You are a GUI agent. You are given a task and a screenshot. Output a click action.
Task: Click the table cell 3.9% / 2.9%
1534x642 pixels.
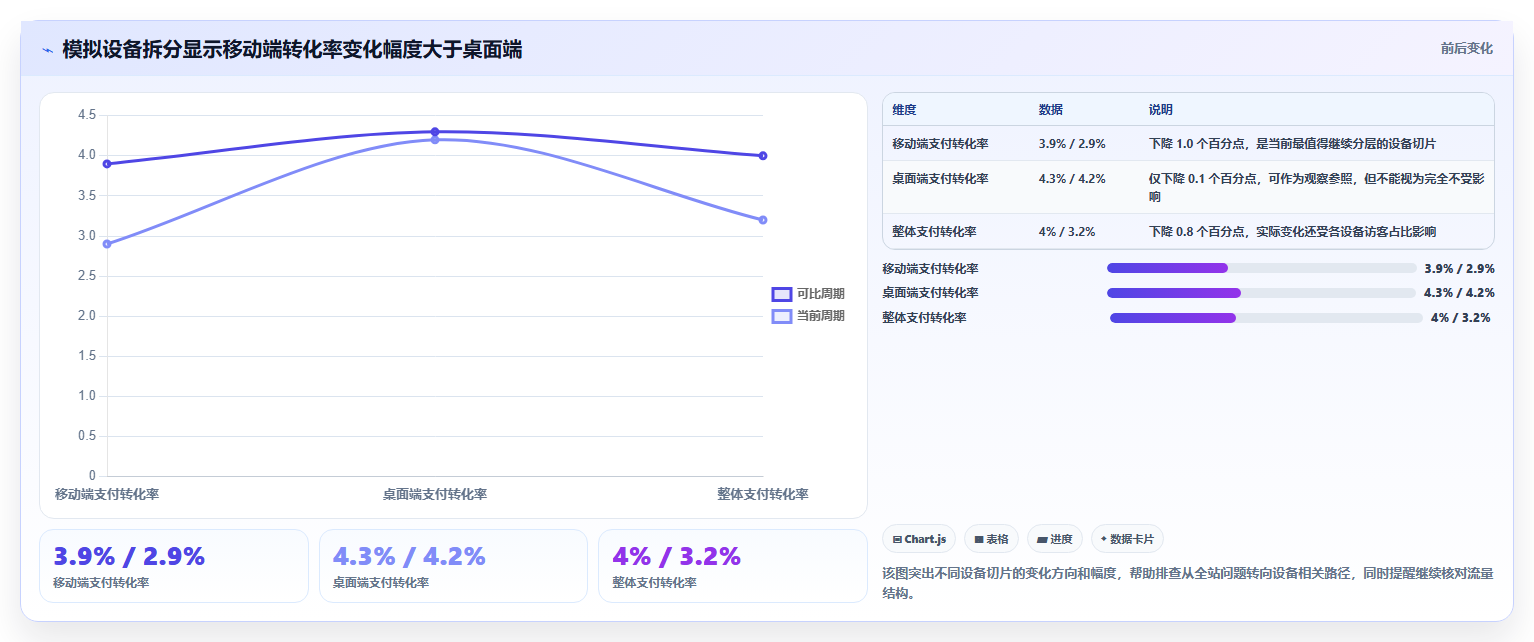pos(1072,144)
